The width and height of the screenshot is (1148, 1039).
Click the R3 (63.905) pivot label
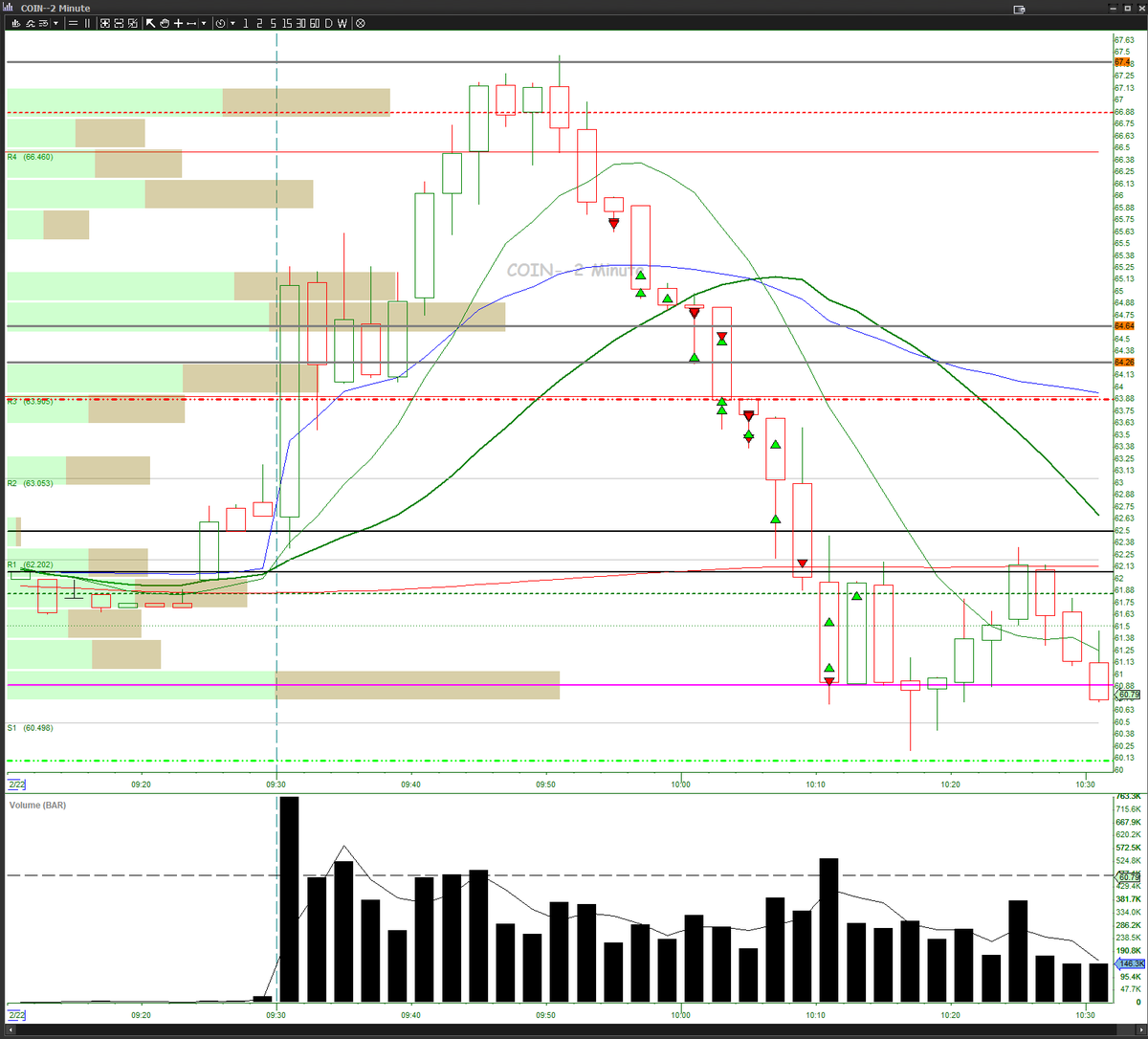coord(30,401)
